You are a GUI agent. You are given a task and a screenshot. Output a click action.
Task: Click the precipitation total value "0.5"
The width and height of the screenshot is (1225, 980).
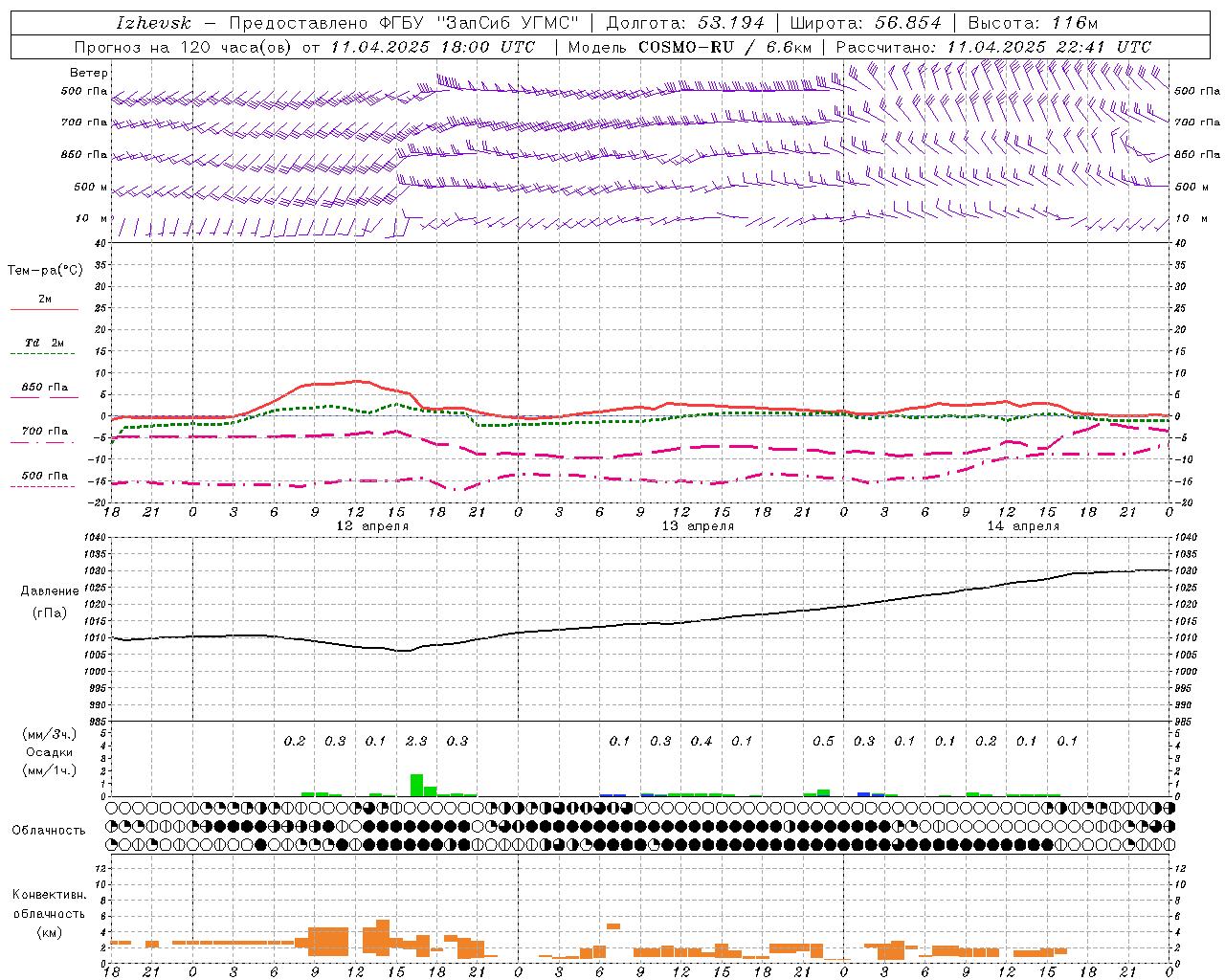823,742
